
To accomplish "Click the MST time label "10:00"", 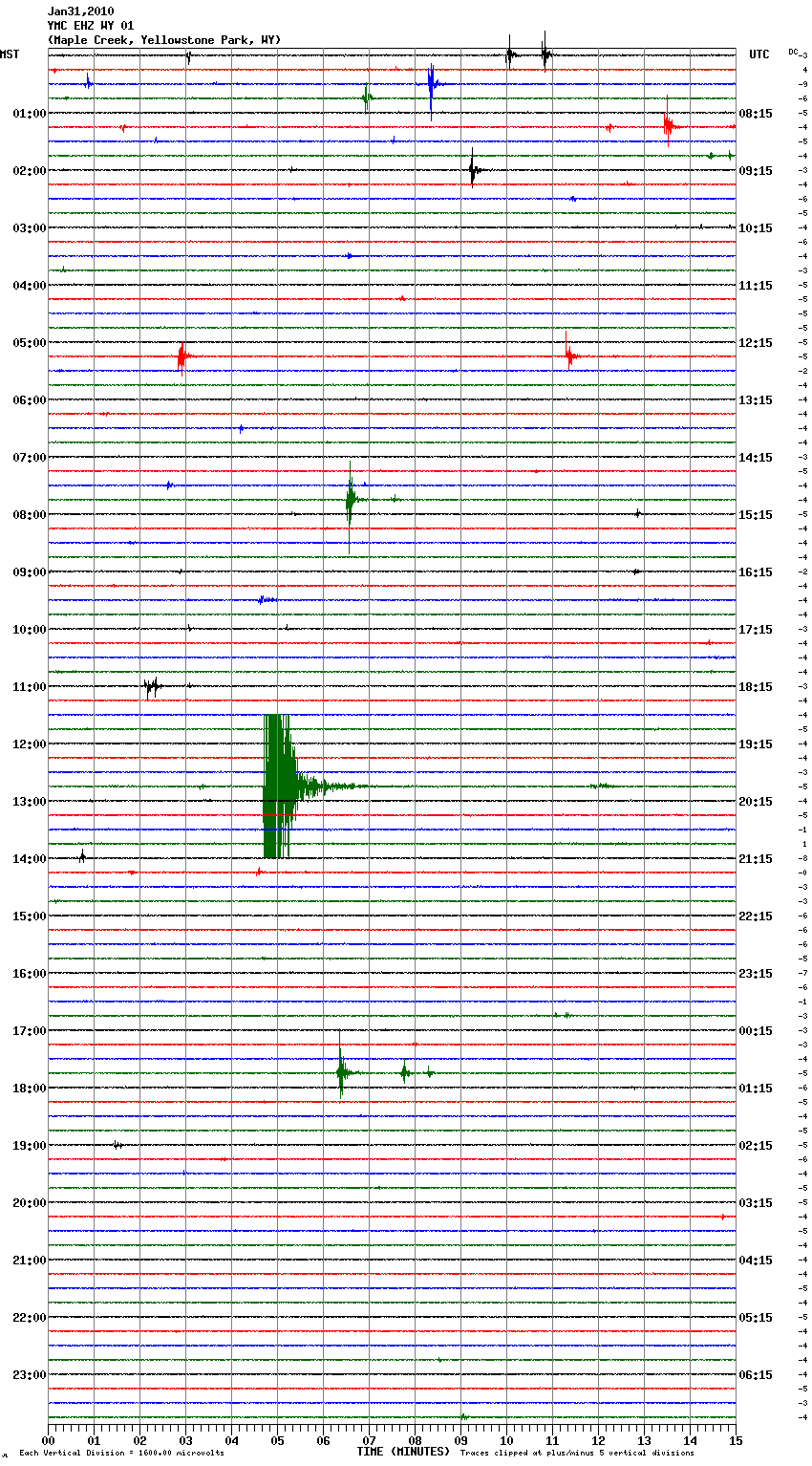I will coord(30,630).
